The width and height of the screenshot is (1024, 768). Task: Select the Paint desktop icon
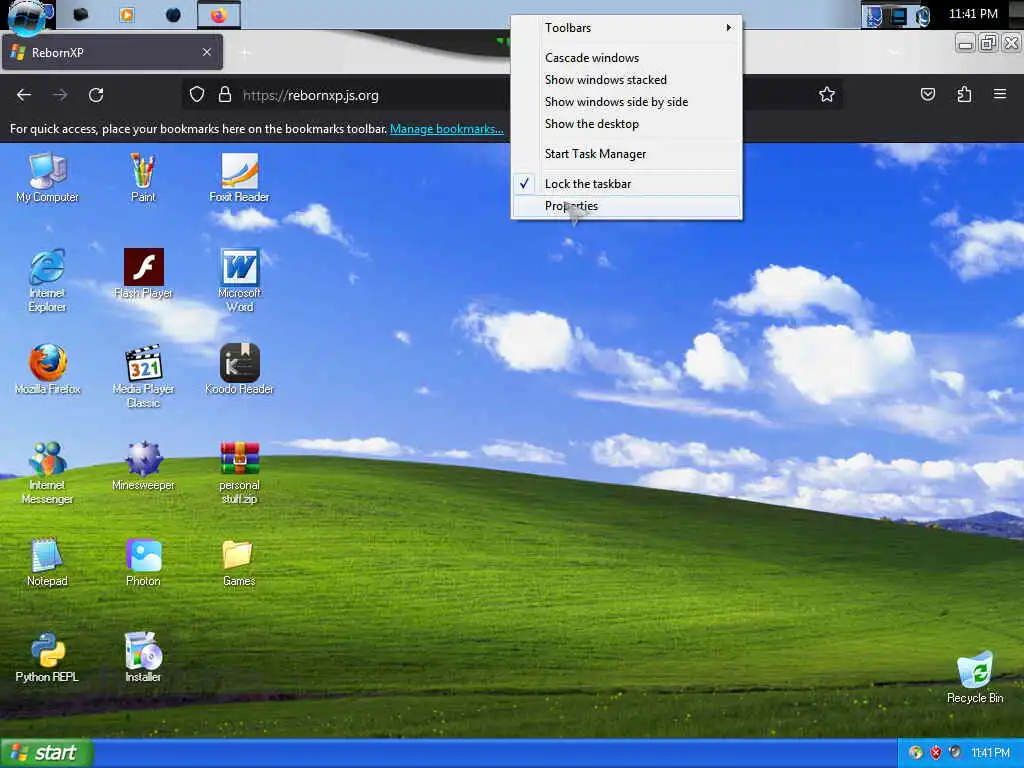[143, 178]
